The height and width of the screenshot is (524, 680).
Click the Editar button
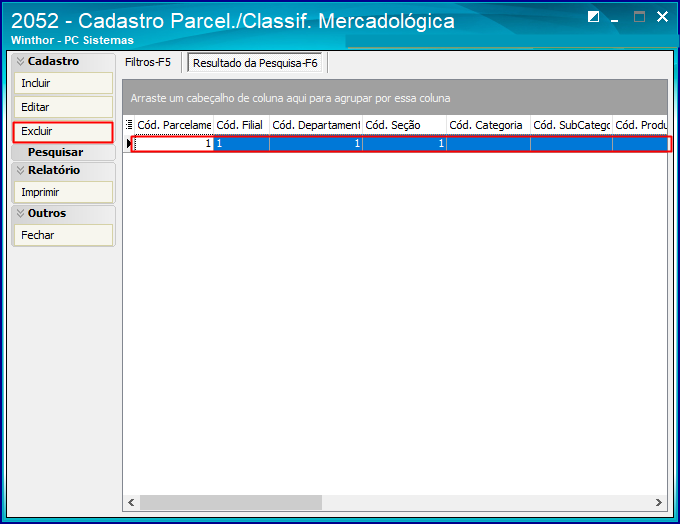[x=63, y=107]
